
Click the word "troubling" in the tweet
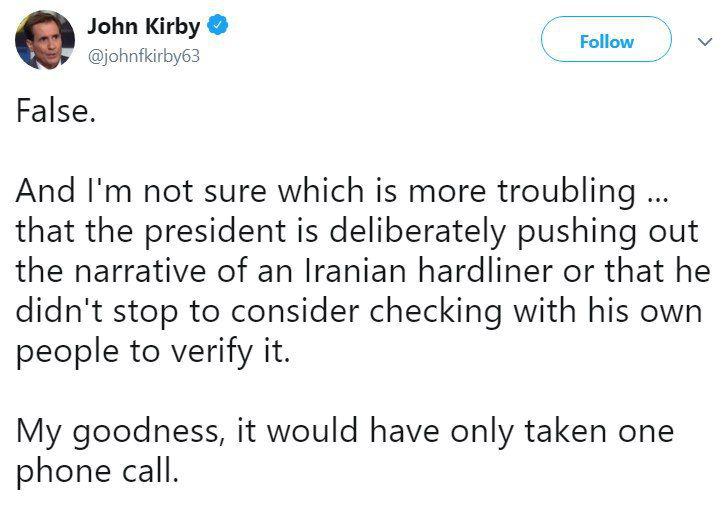tap(567, 191)
